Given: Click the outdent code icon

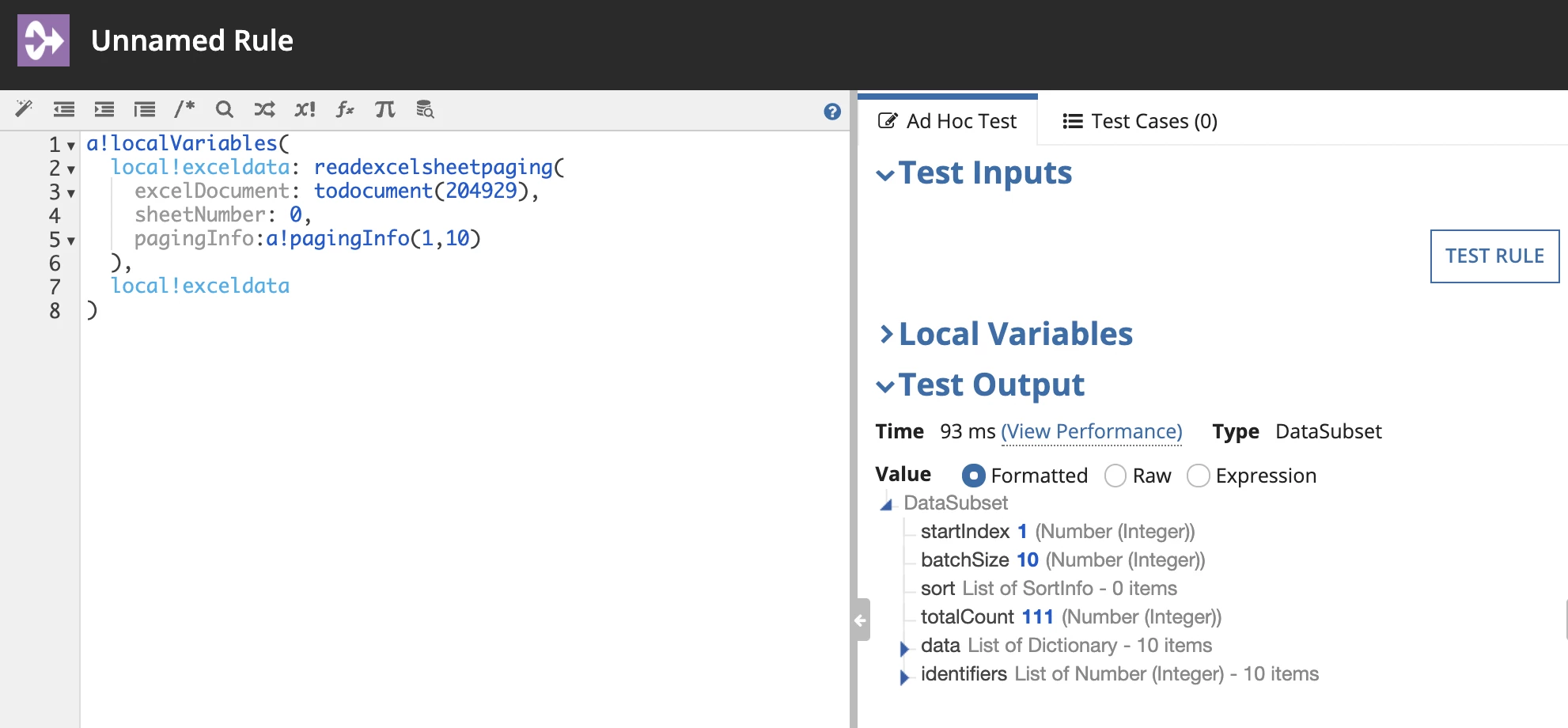Looking at the screenshot, I should pyautogui.click(x=64, y=109).
